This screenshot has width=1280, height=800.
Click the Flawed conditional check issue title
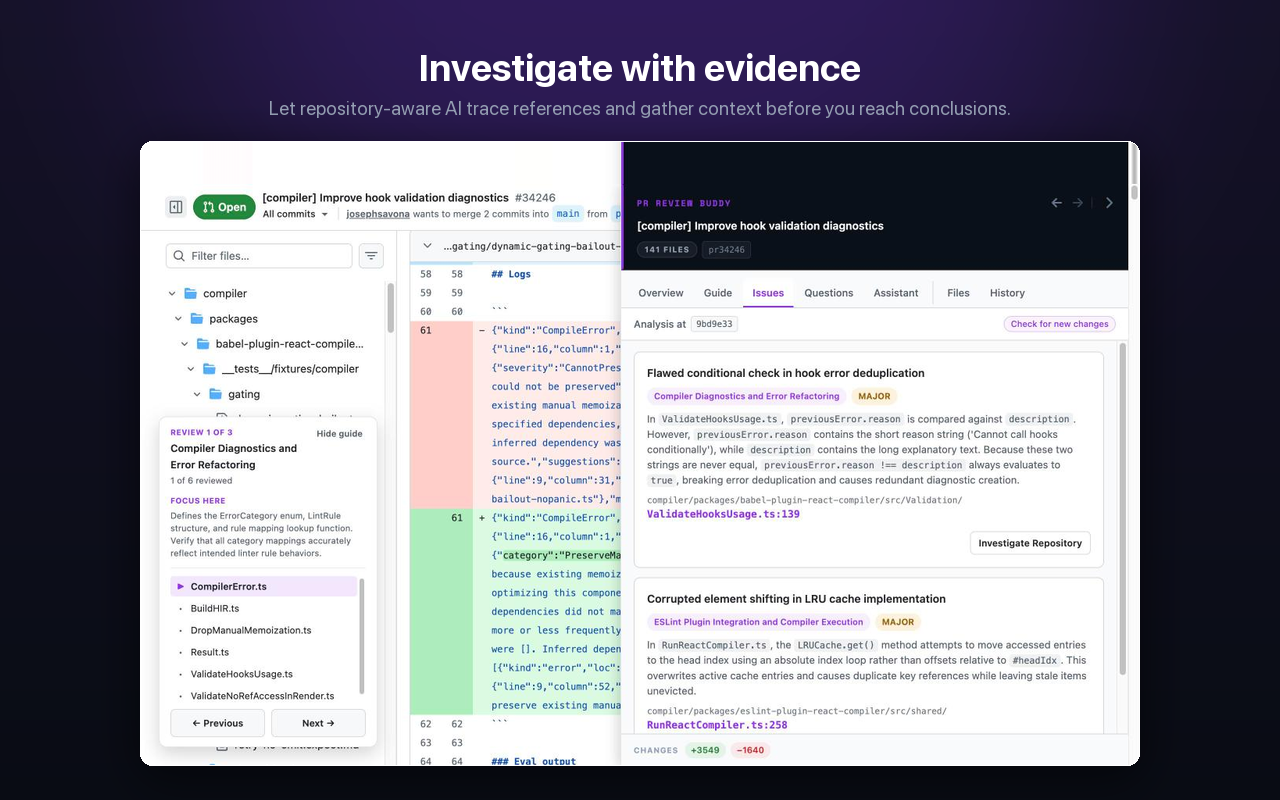pyautogui.click(x=786, y=373)
